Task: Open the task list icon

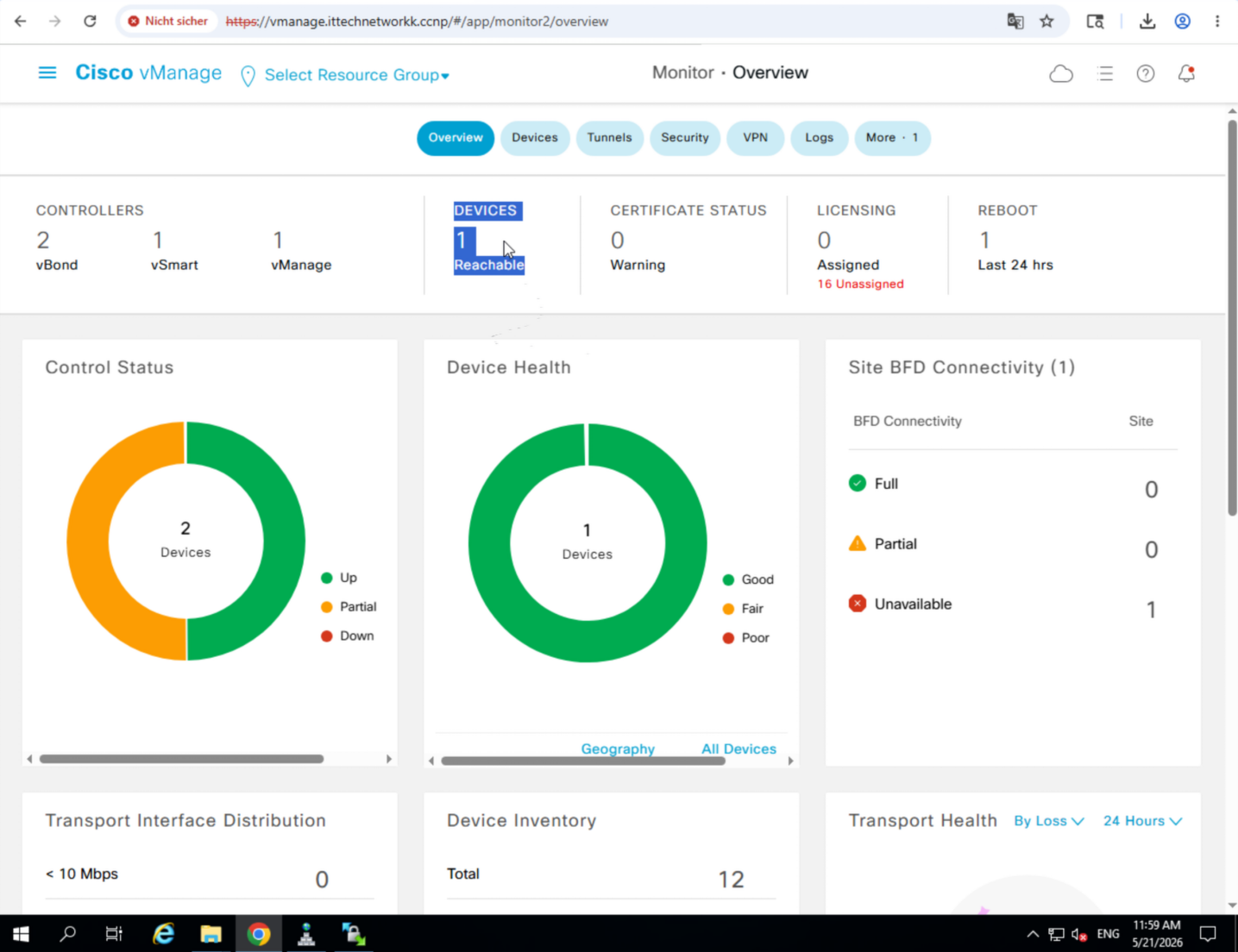Action: click(1105, 74)
